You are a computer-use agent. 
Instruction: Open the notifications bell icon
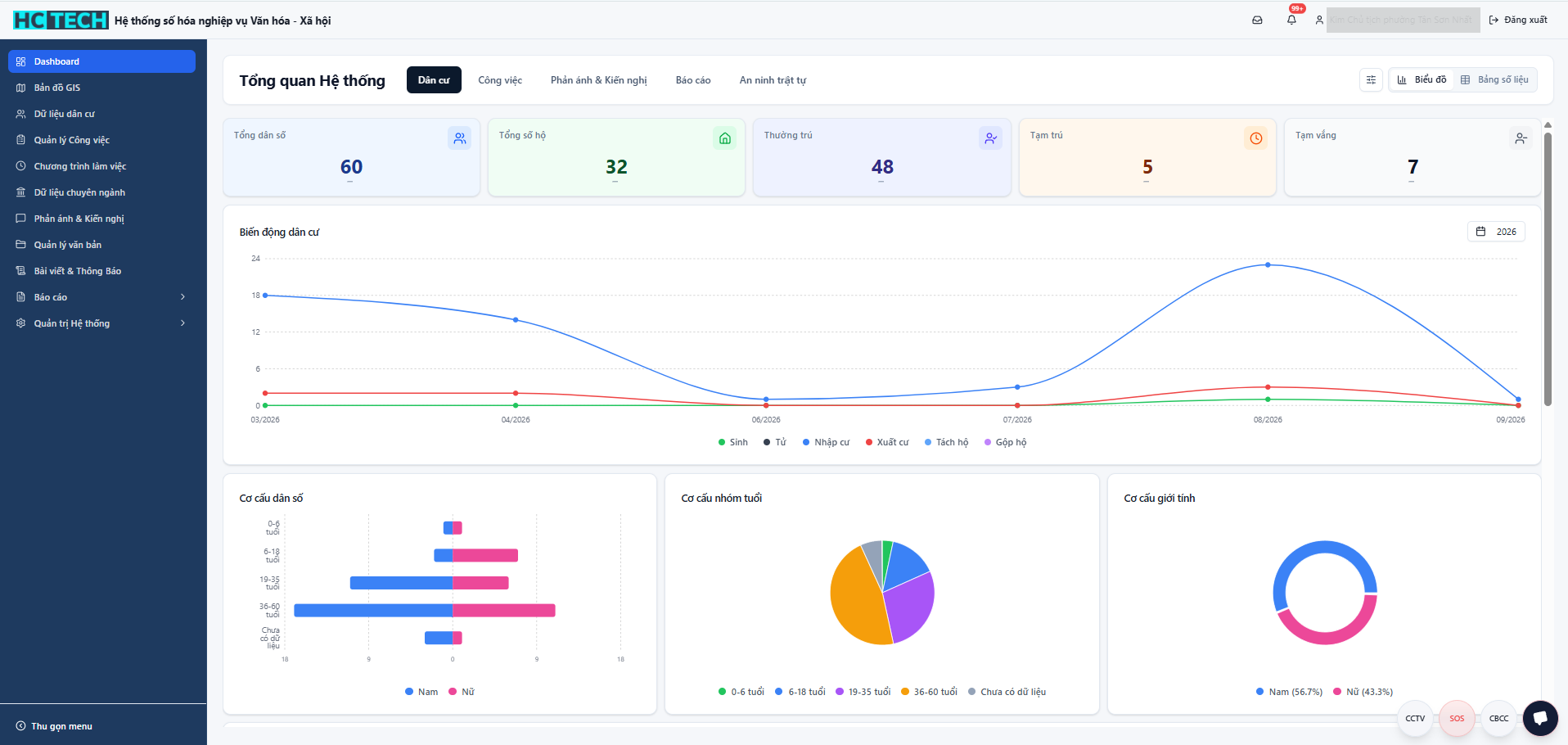click(1291, 20)
